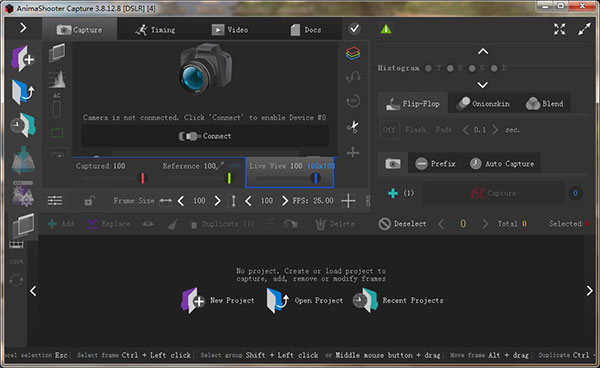600x368 pixels.
Task: Click the histogram icon beside the preview
Action: 57,79
